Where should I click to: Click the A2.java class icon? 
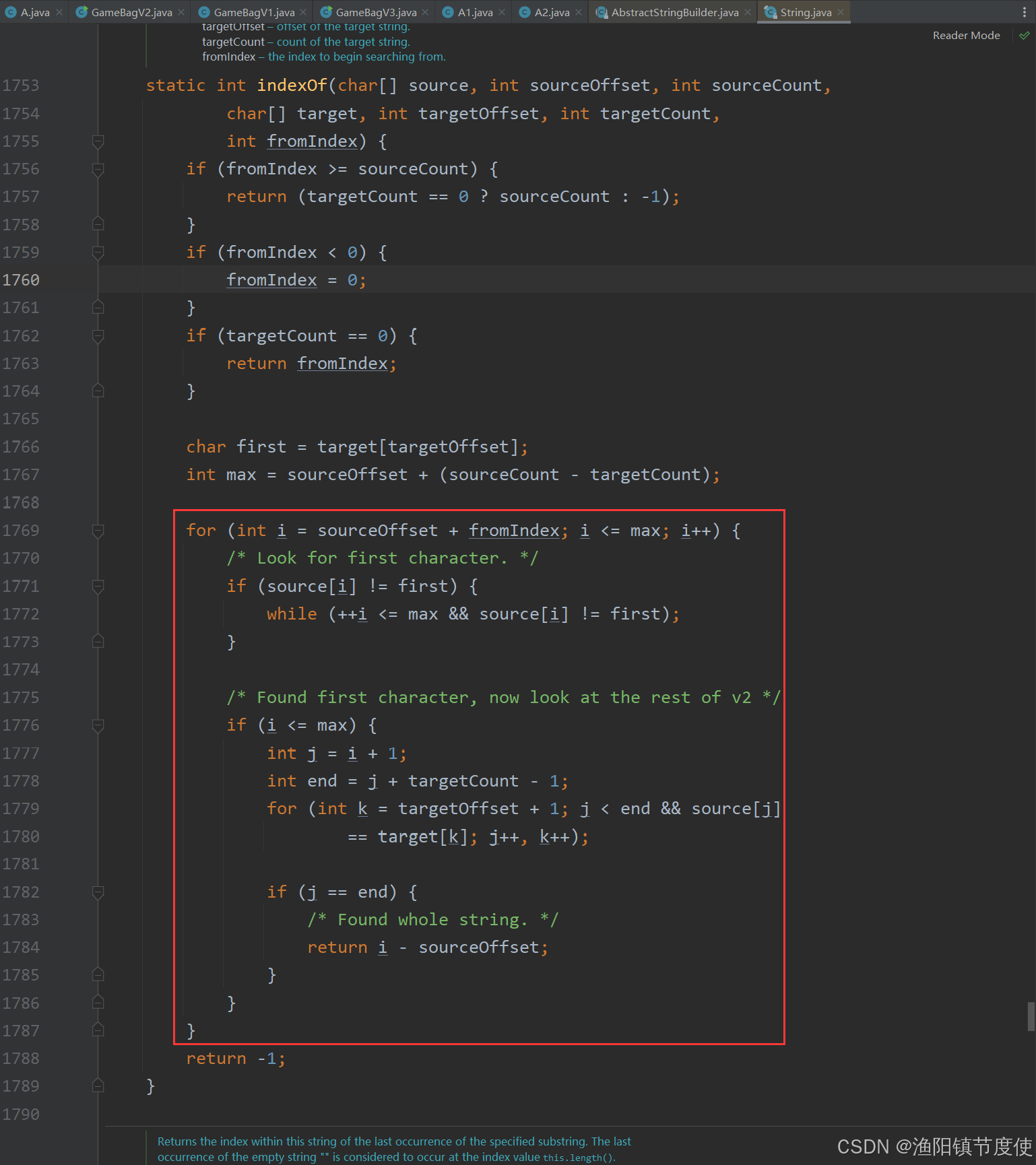(525, 12)
